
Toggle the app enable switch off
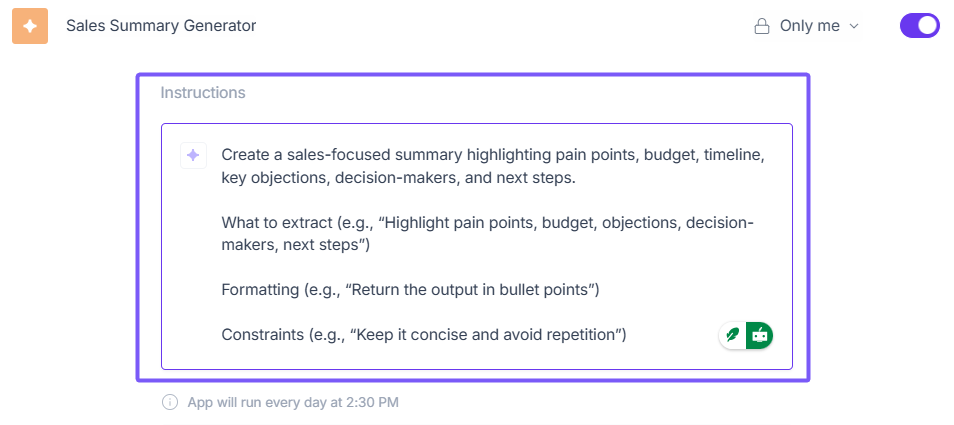click(x=920, y=26)
